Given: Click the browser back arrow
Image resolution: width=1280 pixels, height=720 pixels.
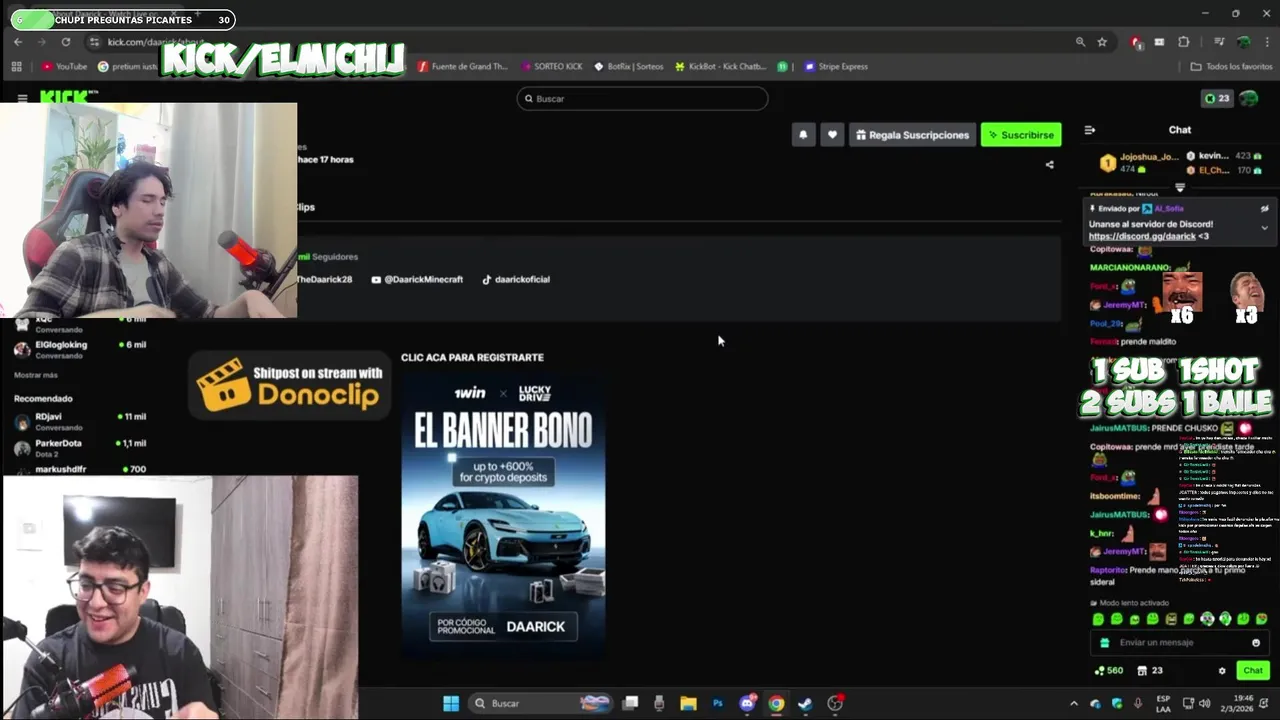Looking at the screenshot, I should (x=18, y=42).
